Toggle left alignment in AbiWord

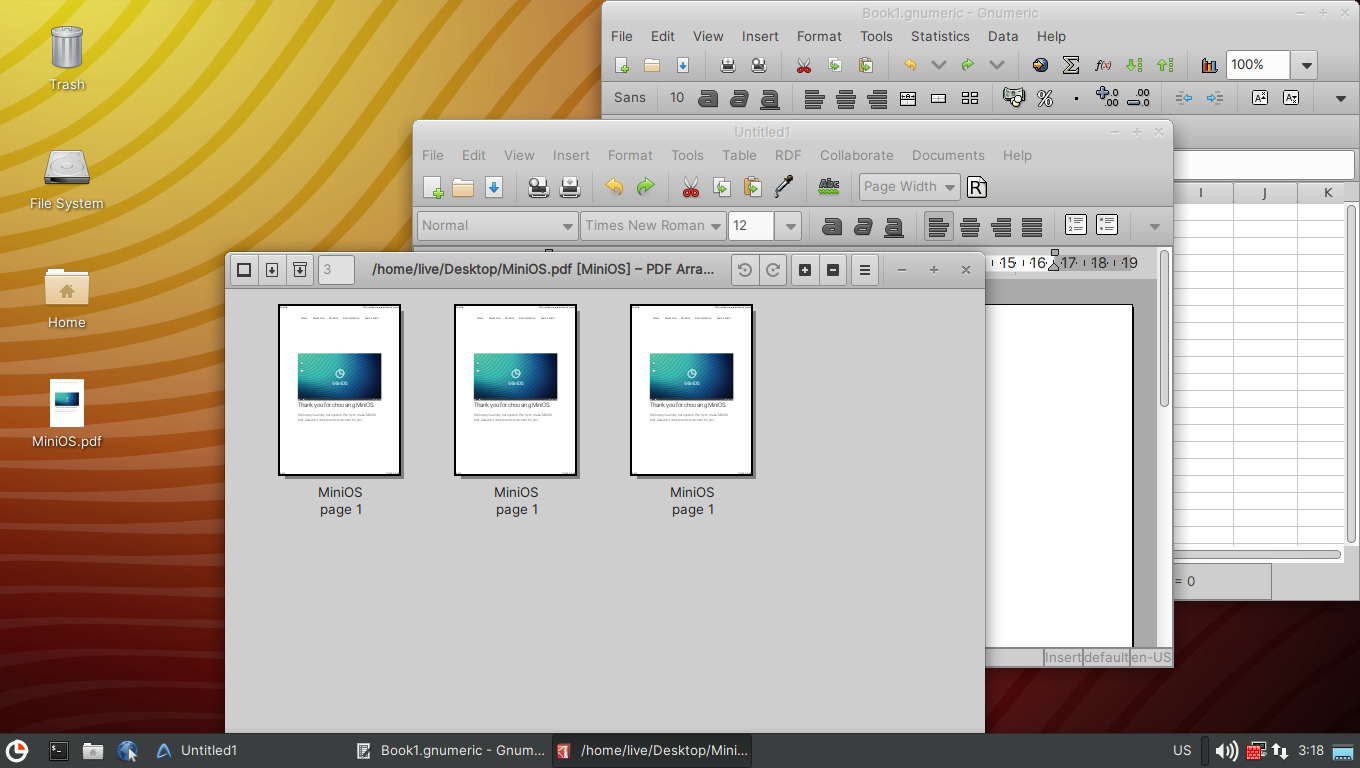(938, 226)
